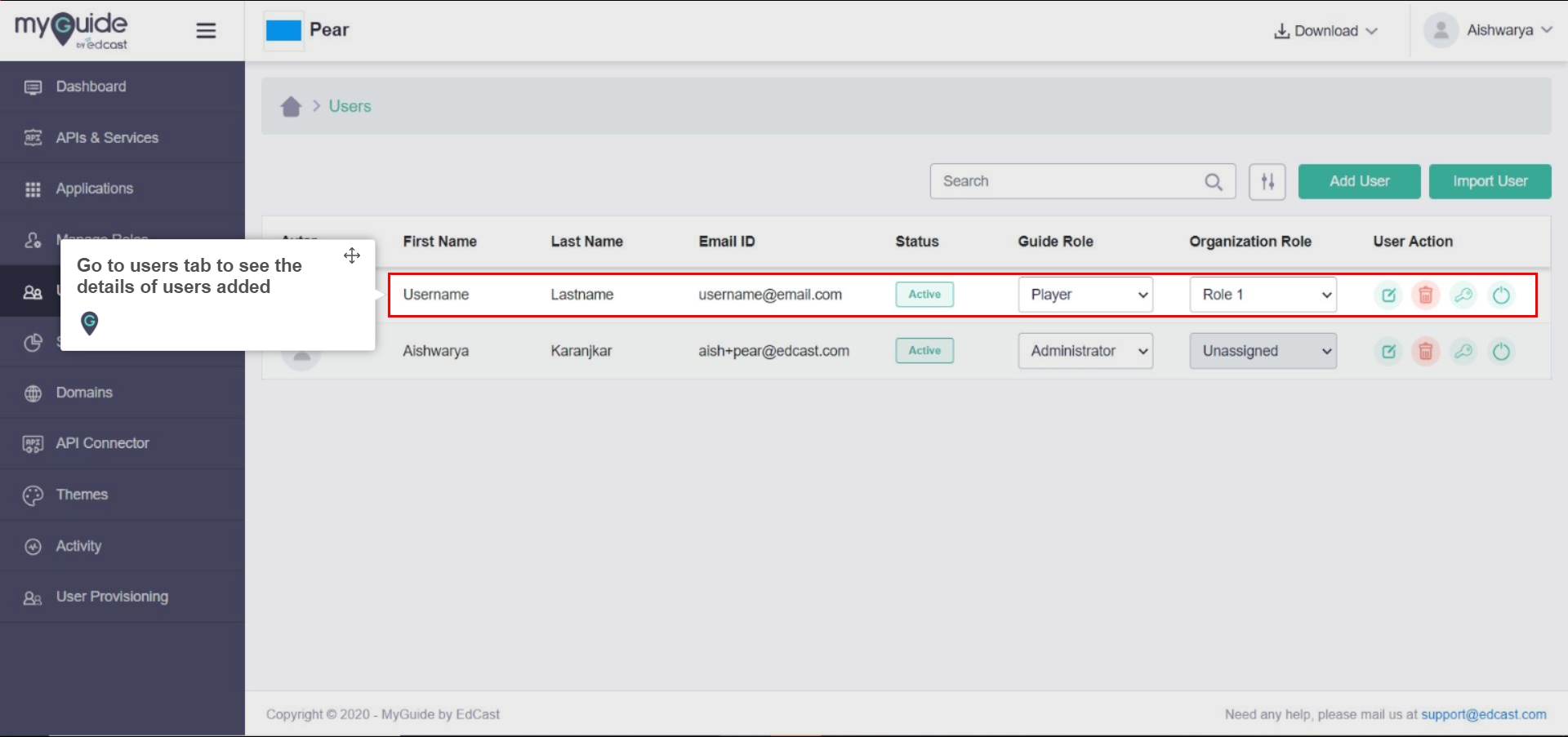The height and width of the screenshot is (737, 1568).
Task: Open API Connector in the sidebar
Action: pyautogui.click(x=122, y=443)
